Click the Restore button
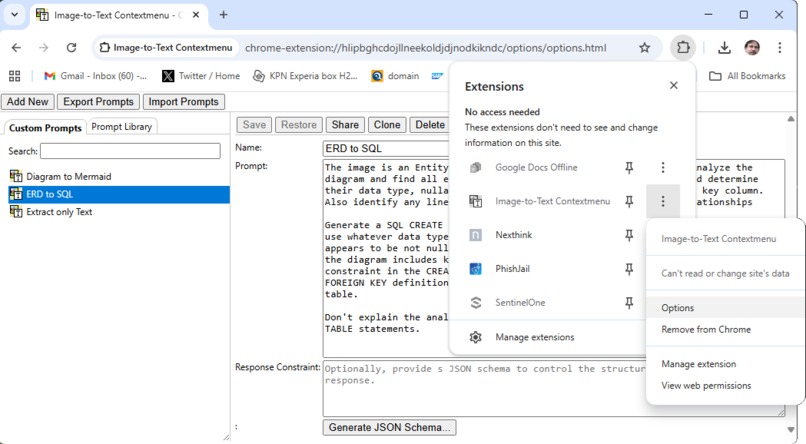806x444 pixels. 299,125
